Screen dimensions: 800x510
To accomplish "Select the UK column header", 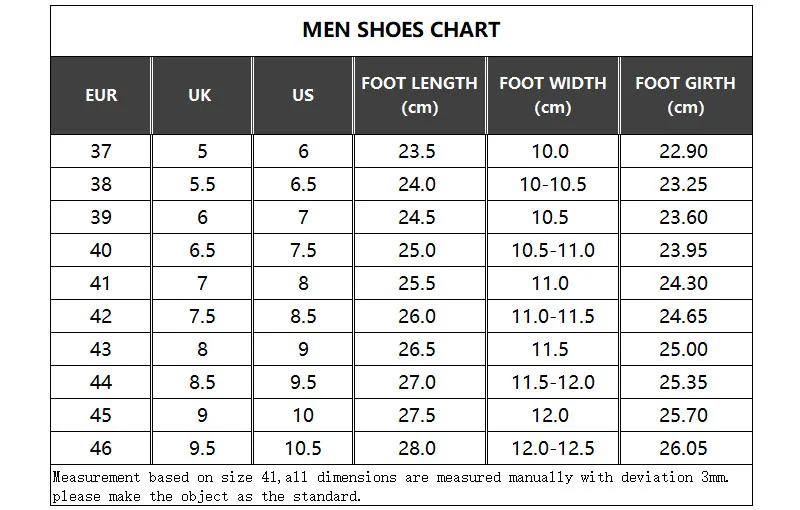I will coord(200,95).
